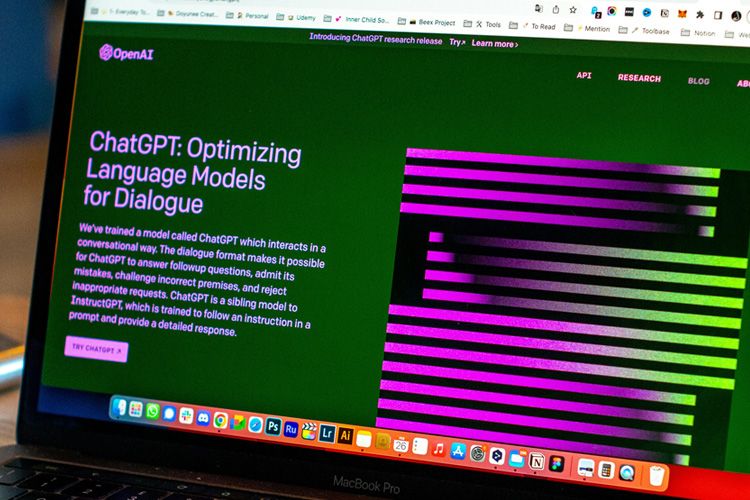This screenshot has width=750, height=500.
Task: Open Calendar showing 26 in the dock
Action: click(x=401, y=445)
